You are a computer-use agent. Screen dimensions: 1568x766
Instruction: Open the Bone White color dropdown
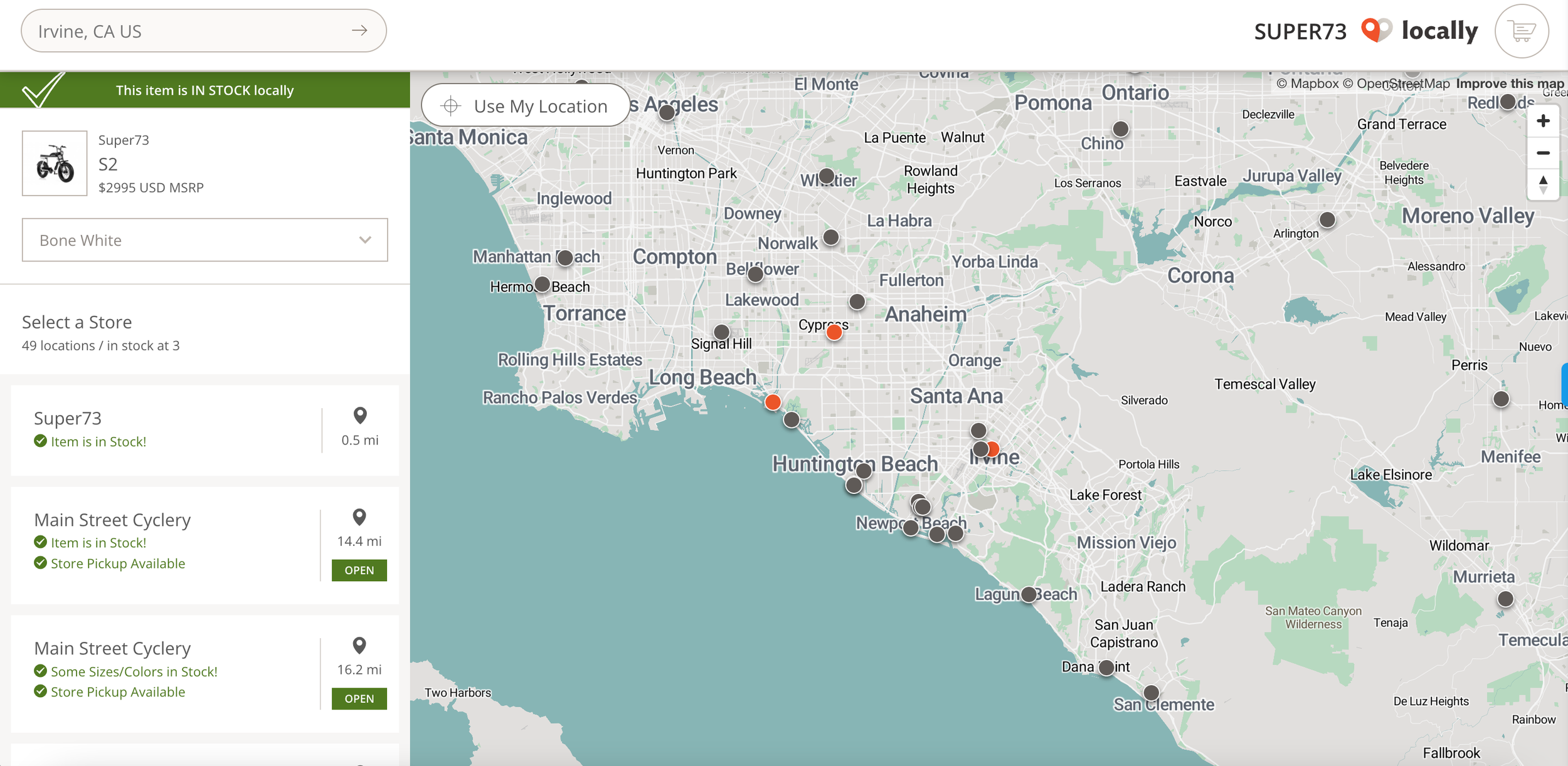pyautogui.click(x=205, y=240)
